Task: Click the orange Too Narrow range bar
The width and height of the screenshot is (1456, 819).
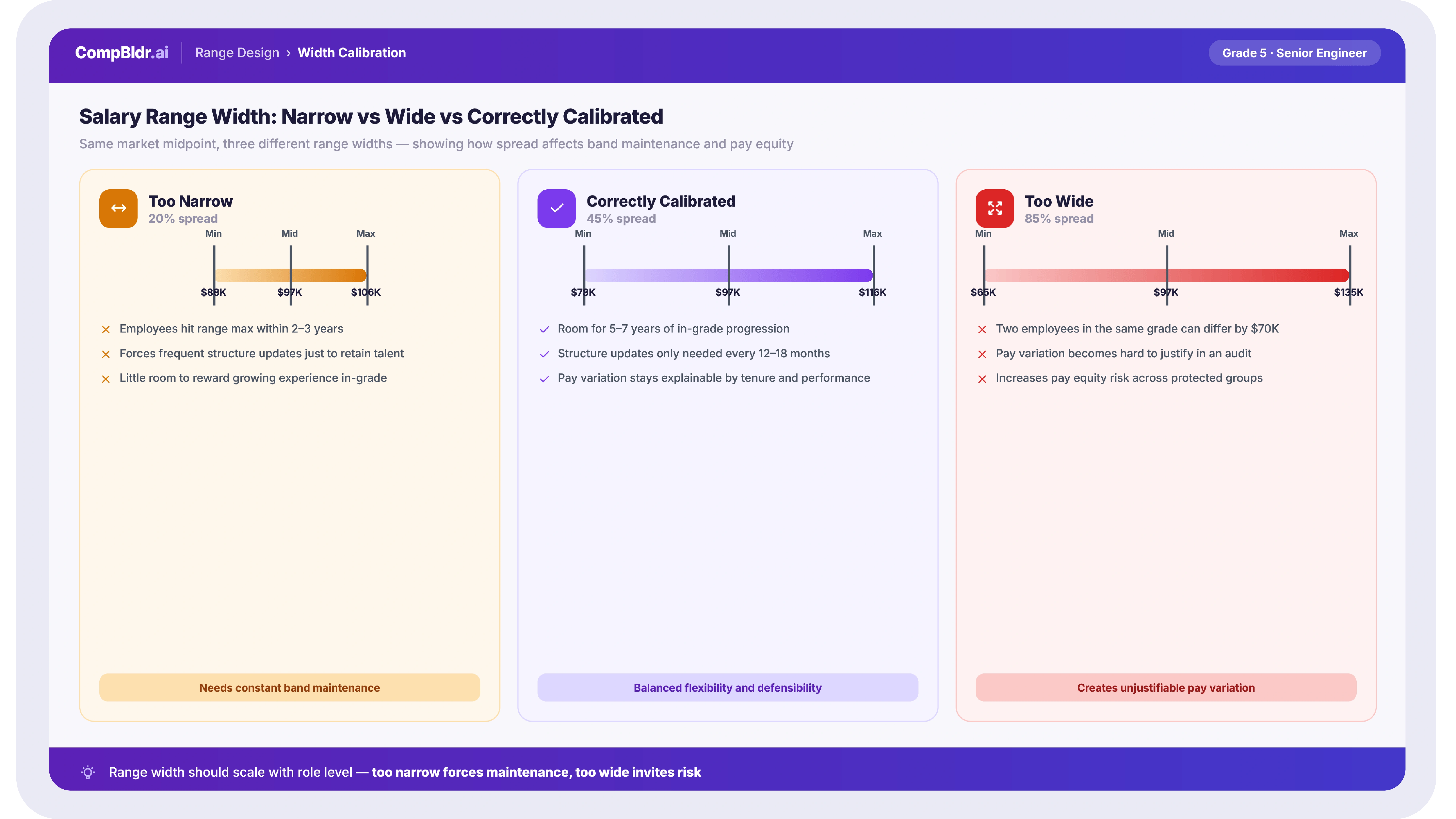Action: click(x=290, y=275)
